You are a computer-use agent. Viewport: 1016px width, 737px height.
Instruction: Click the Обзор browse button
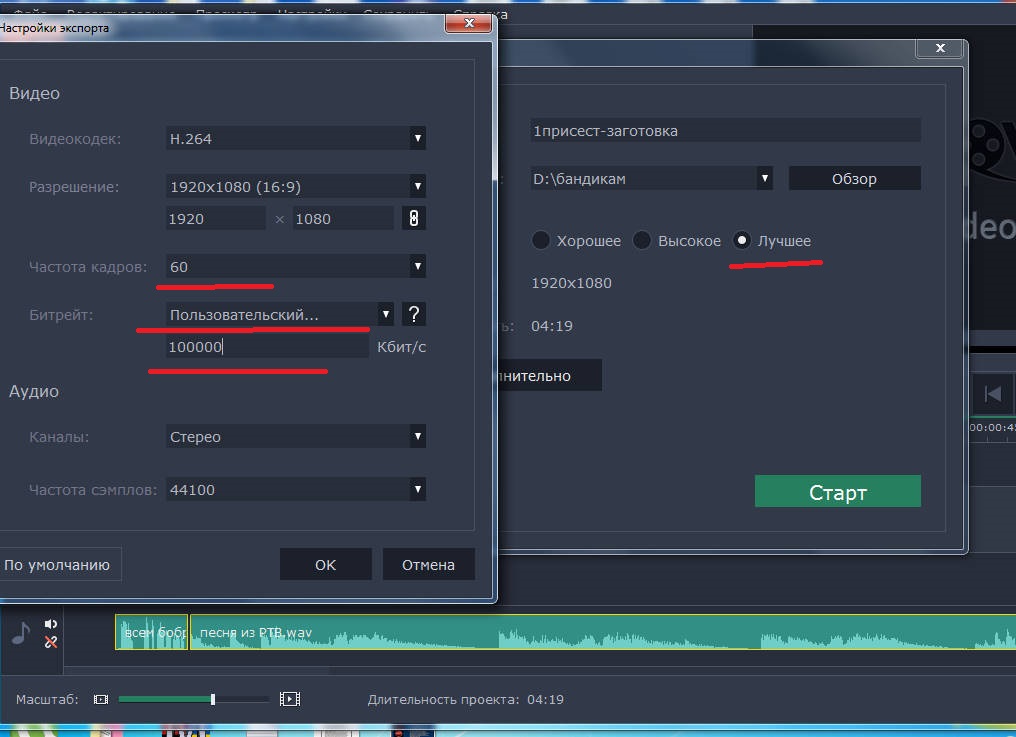(855, 178)
